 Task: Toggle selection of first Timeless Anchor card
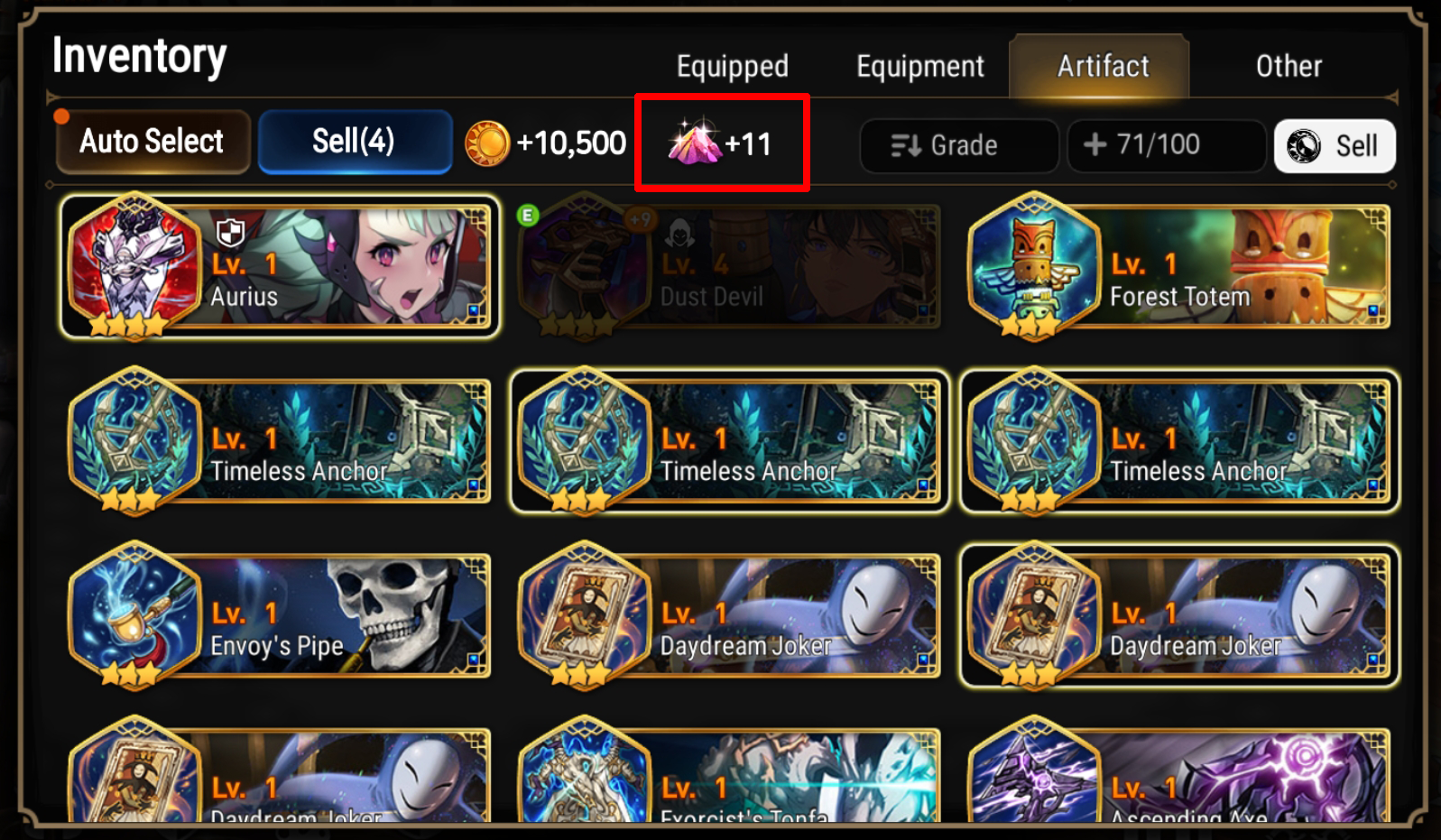click(280, 441)
